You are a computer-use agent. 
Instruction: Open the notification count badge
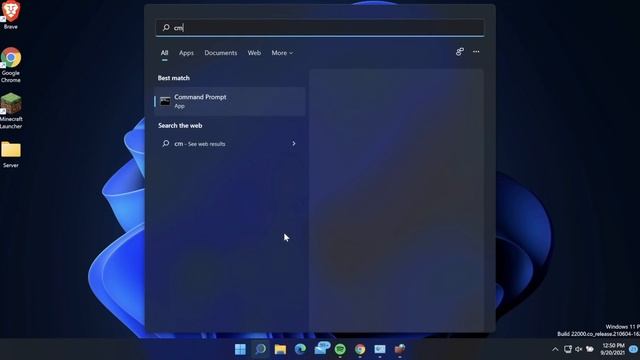[634, 349]
